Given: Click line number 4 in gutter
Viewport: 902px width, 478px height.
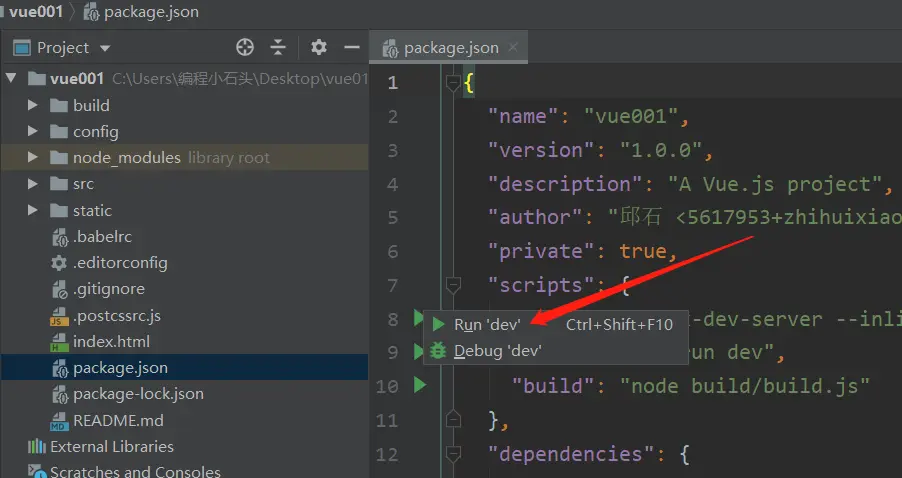Looking at the screenshot, I should point(392,185).
